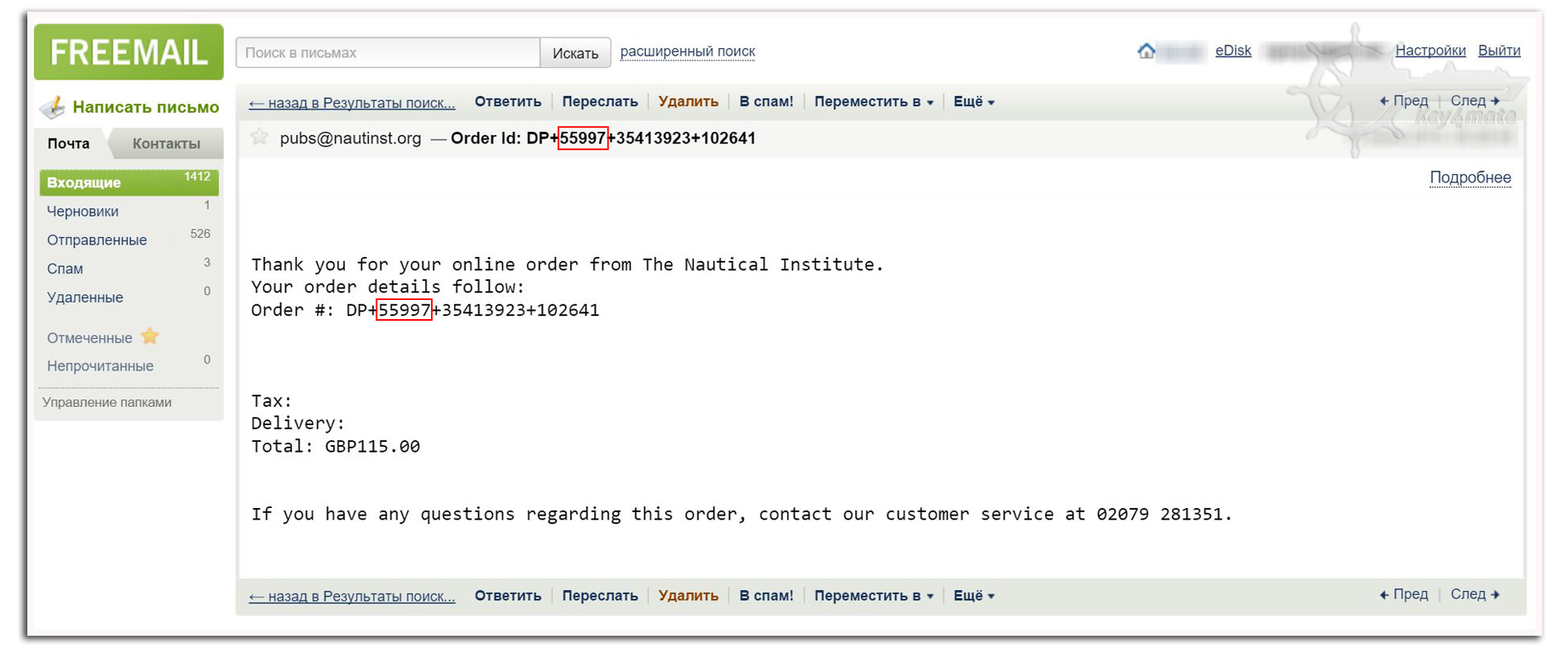The width and height of the screenshot is (1568, 649).
Task: Click the top Удалить link to delete
Action: click(688, 102)
